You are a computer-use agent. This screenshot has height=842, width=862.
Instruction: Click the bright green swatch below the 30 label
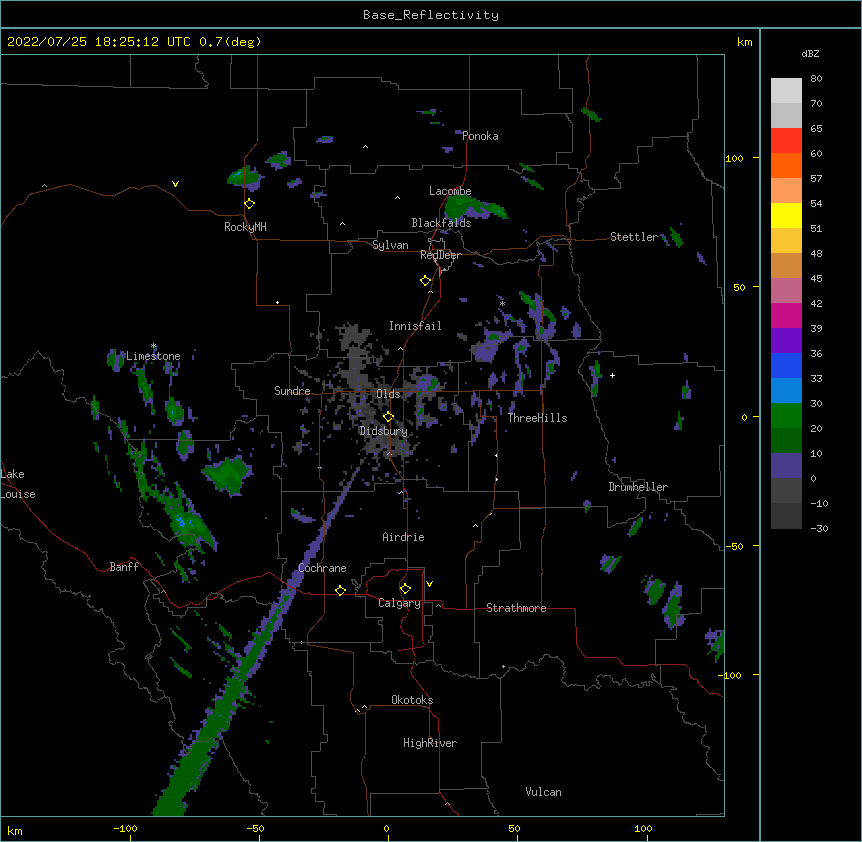786,416
